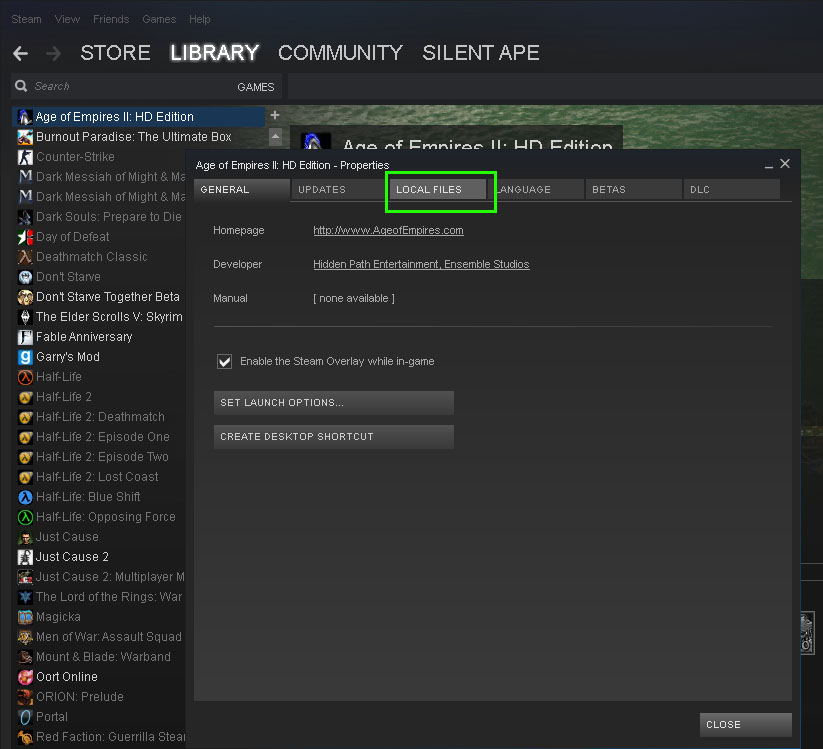The height and width of the screenshot is (749, 823).
Task: Click the Just Cause 2 game icon
Action: pyautogui.click(x=25, y=557)
